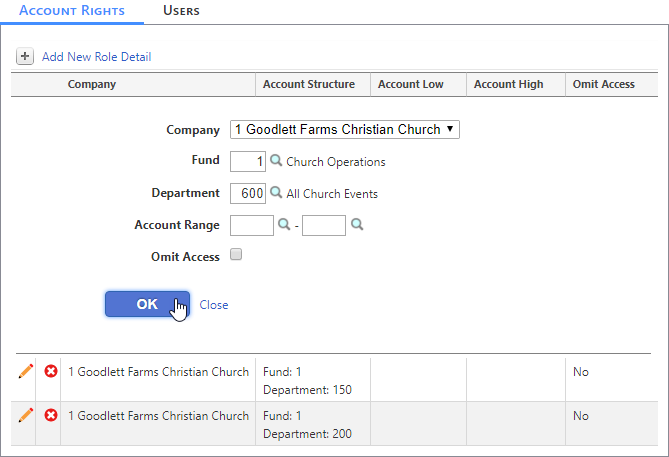This screenshot has height=457, width=669.
Task: Edit the Department 200 row pencil icon
Action: click(x=25, y=415)
